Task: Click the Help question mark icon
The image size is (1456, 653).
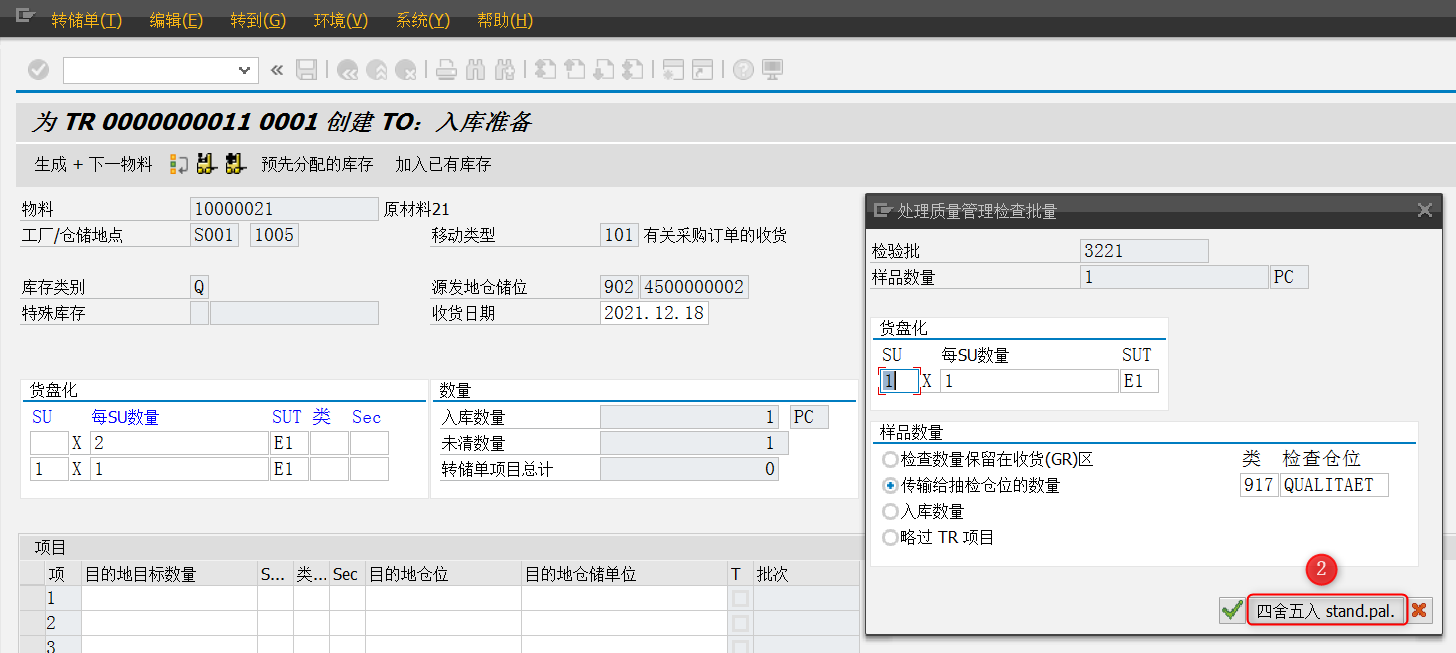Action: [x=742, y=69]
